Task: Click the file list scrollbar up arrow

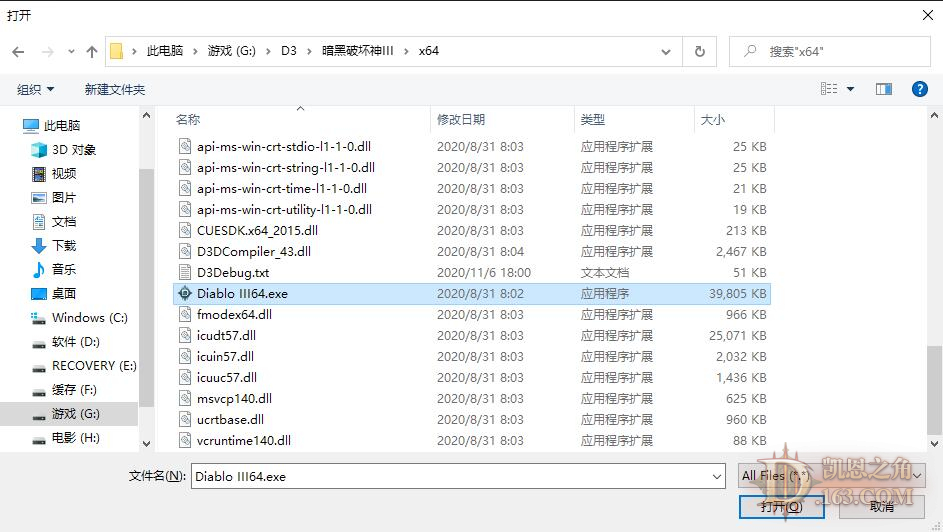Action: click(x=934, y=115)
